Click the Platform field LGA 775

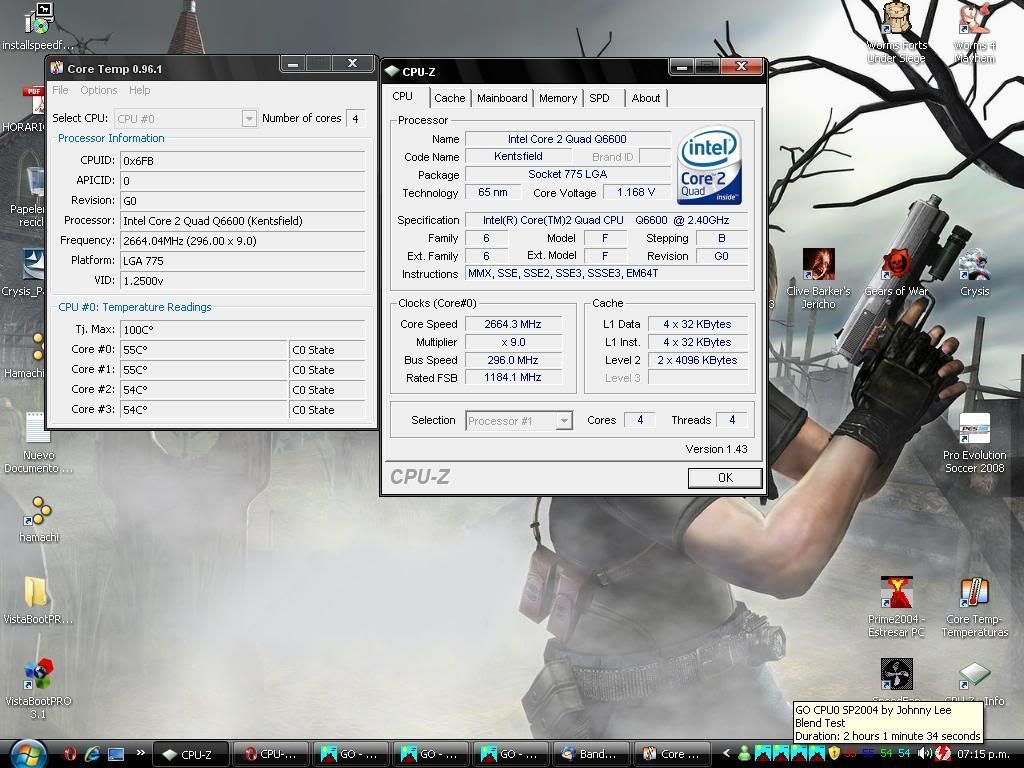point(242,261)
